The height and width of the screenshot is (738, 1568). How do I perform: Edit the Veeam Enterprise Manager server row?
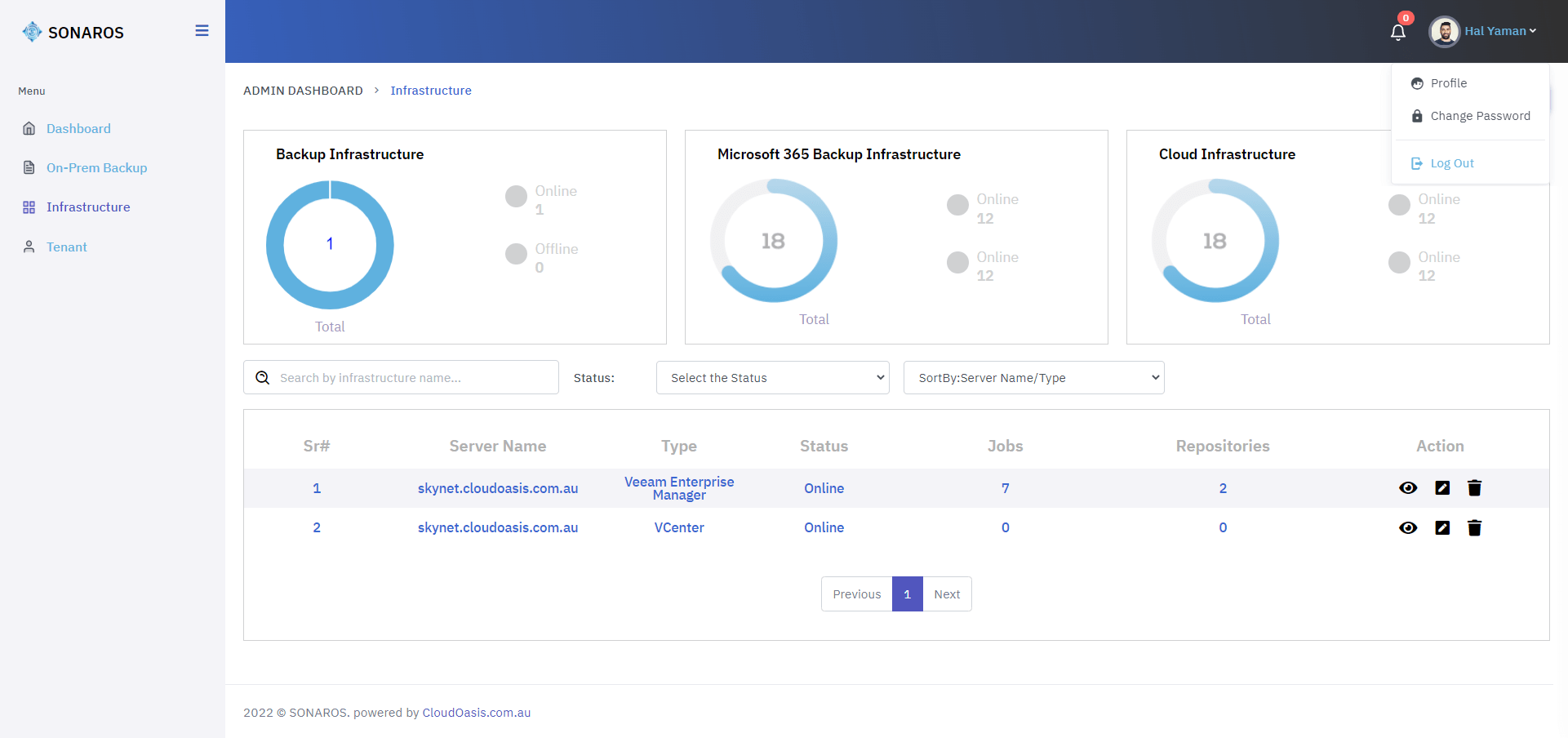(1442, 488)
